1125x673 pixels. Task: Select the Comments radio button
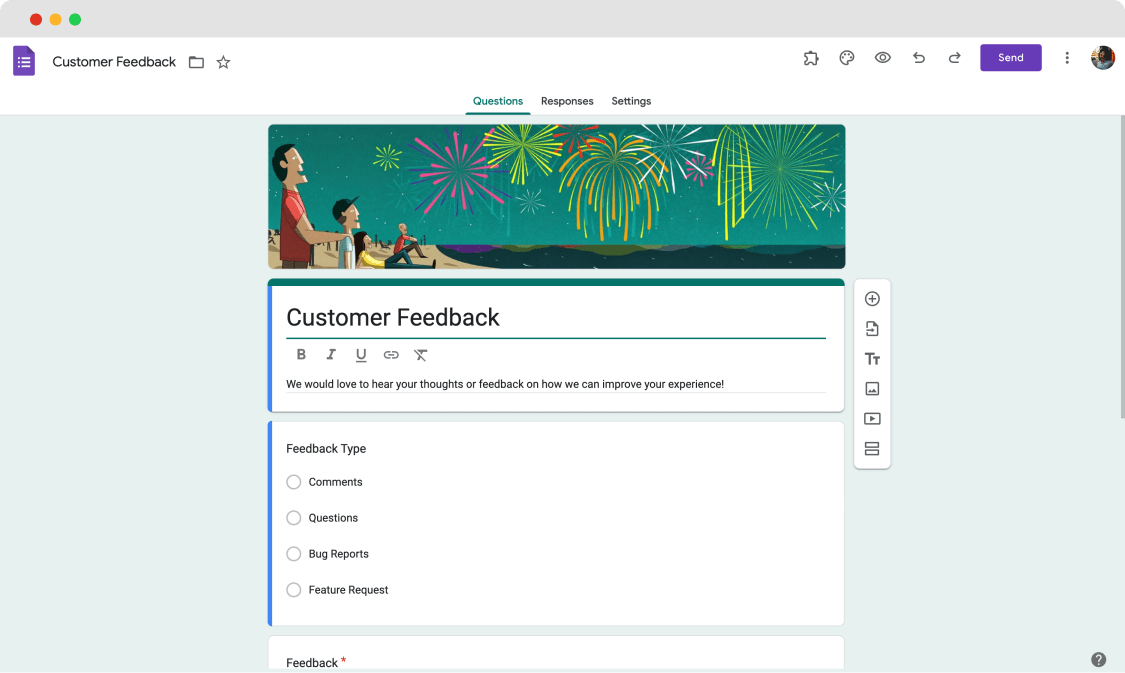coord(294,482)
